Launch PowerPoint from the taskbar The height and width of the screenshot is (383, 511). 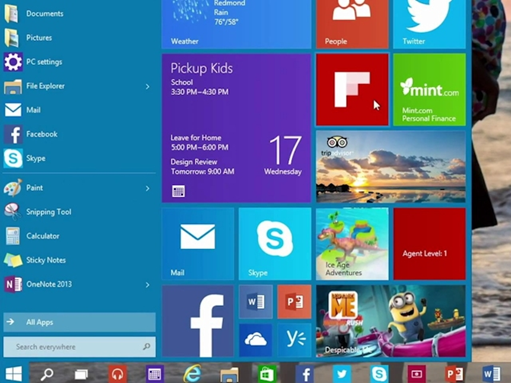click(454, 374)
